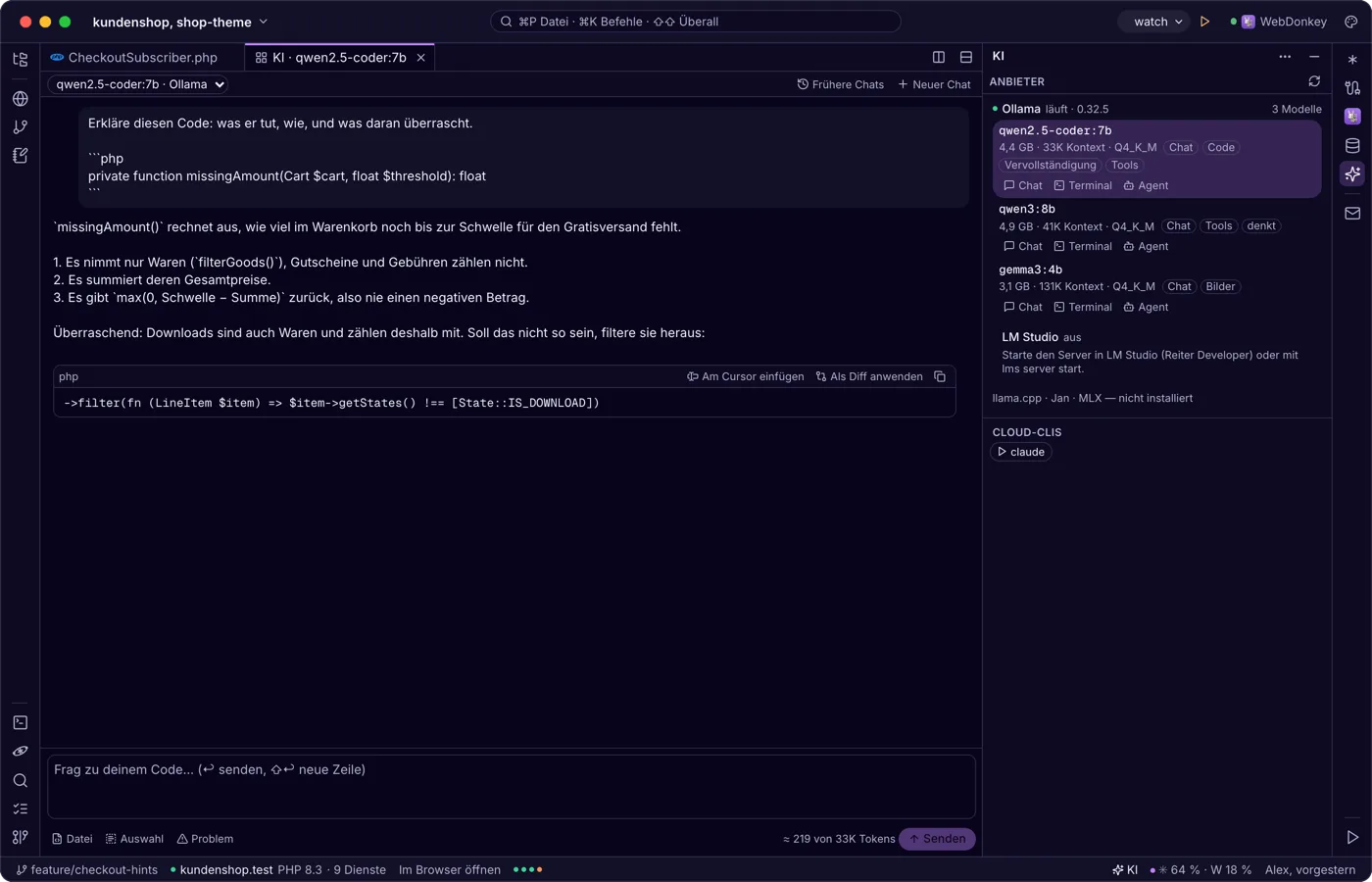Click the KI sparkle icon in right sidebar
The height and width of the screenshot is (882, 1372).
point(1352,173)
